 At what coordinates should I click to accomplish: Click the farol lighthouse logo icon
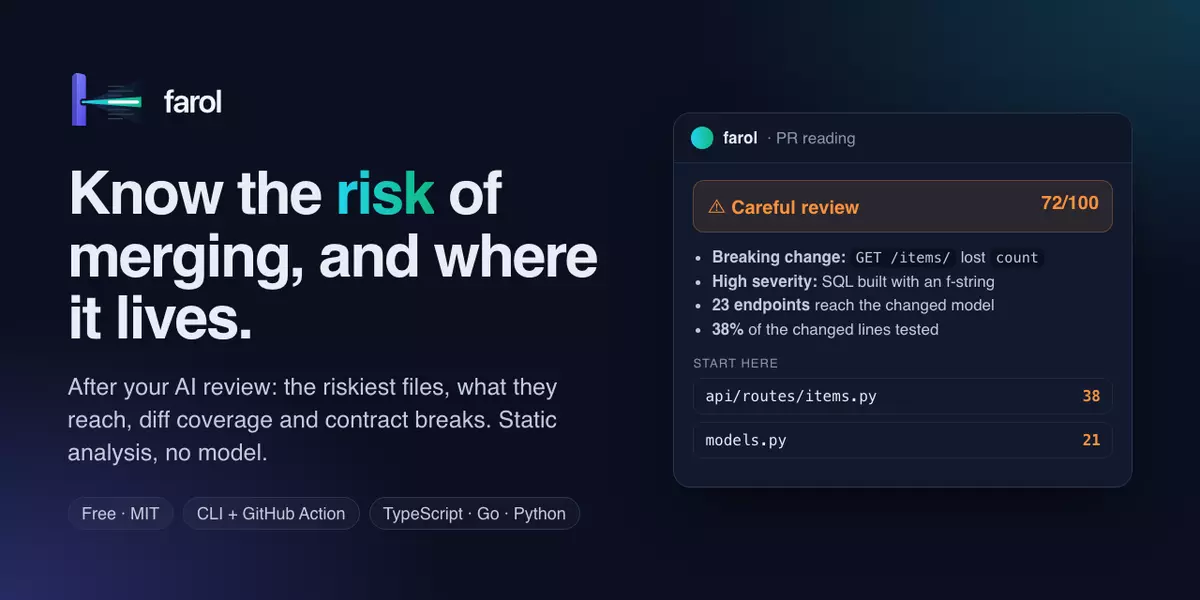pyautogui.click(x=108, y=100)
